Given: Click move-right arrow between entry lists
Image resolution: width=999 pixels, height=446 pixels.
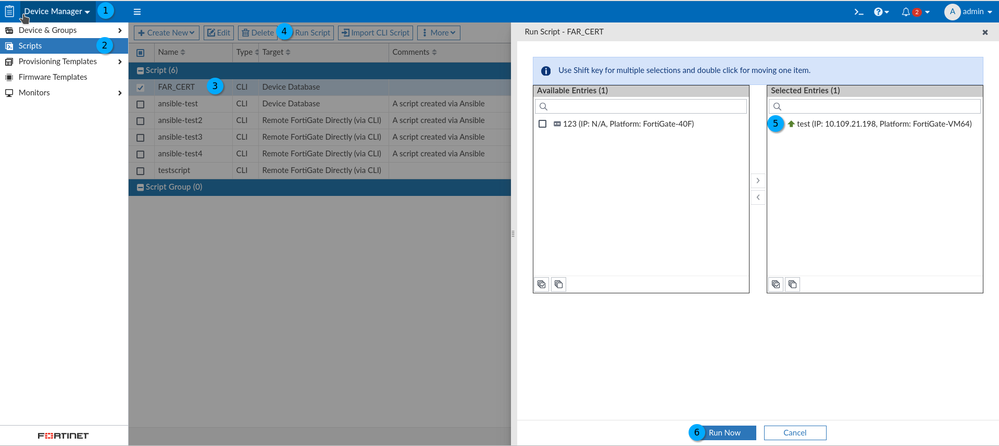Looking at the screenshot, I should click(758, 180).
